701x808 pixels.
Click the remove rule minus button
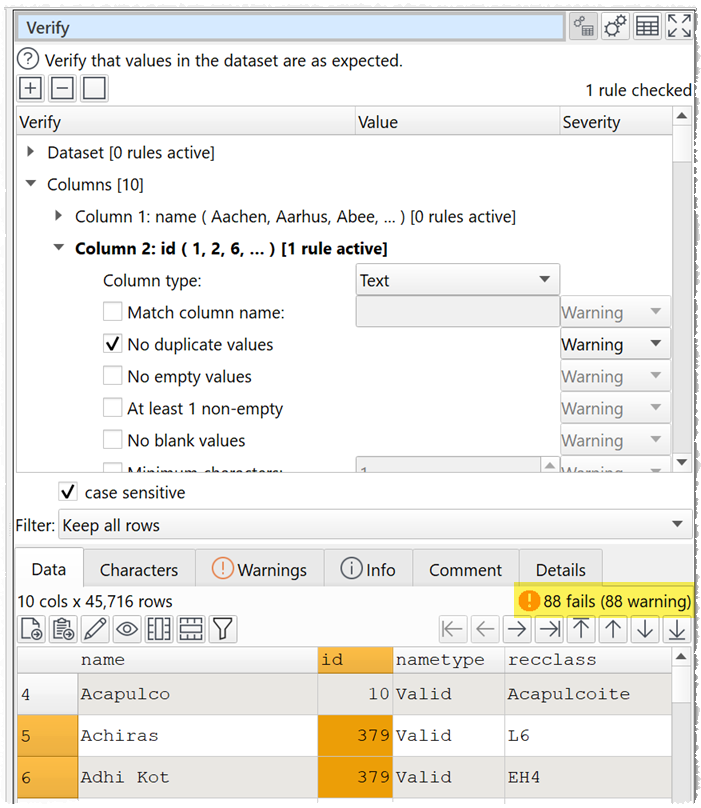tap(62, 89)
